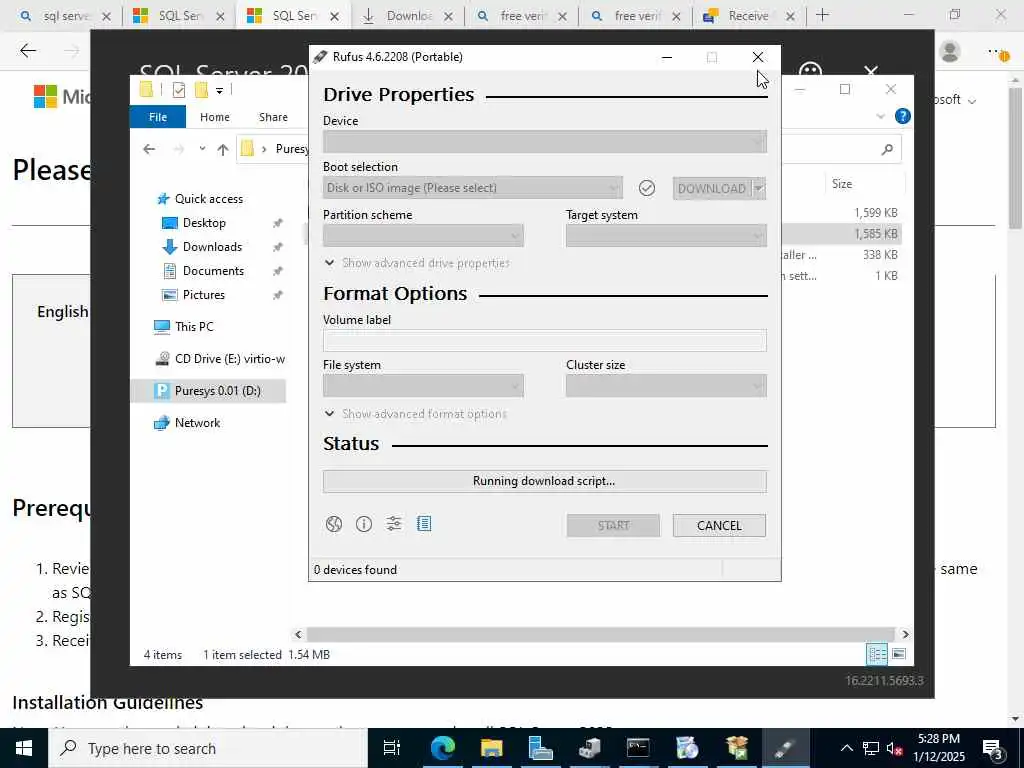Click the Volume label input field
The image size is (1024, 768).
(545, 340)
